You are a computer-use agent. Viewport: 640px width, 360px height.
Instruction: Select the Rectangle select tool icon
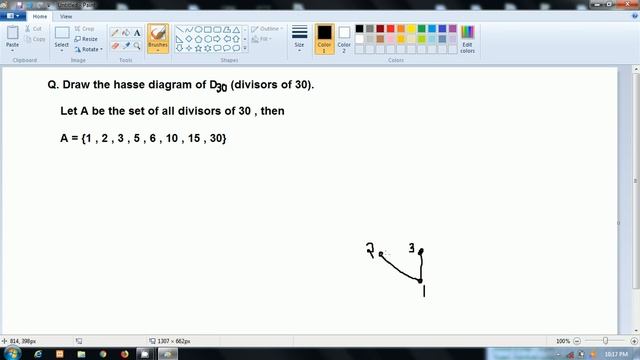pos(62,33)
